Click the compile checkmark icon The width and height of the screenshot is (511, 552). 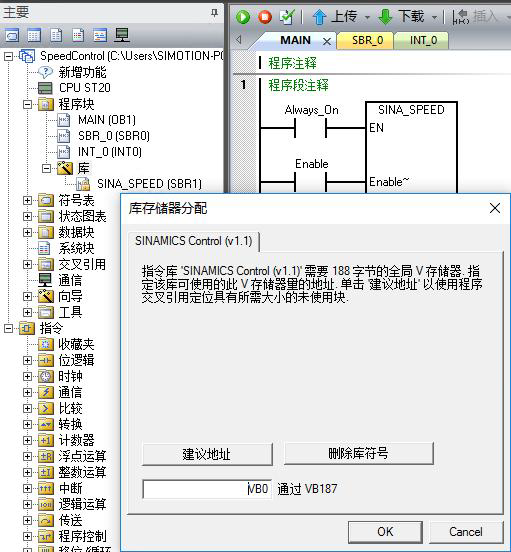pyautogui.click(x=288, y=17)
